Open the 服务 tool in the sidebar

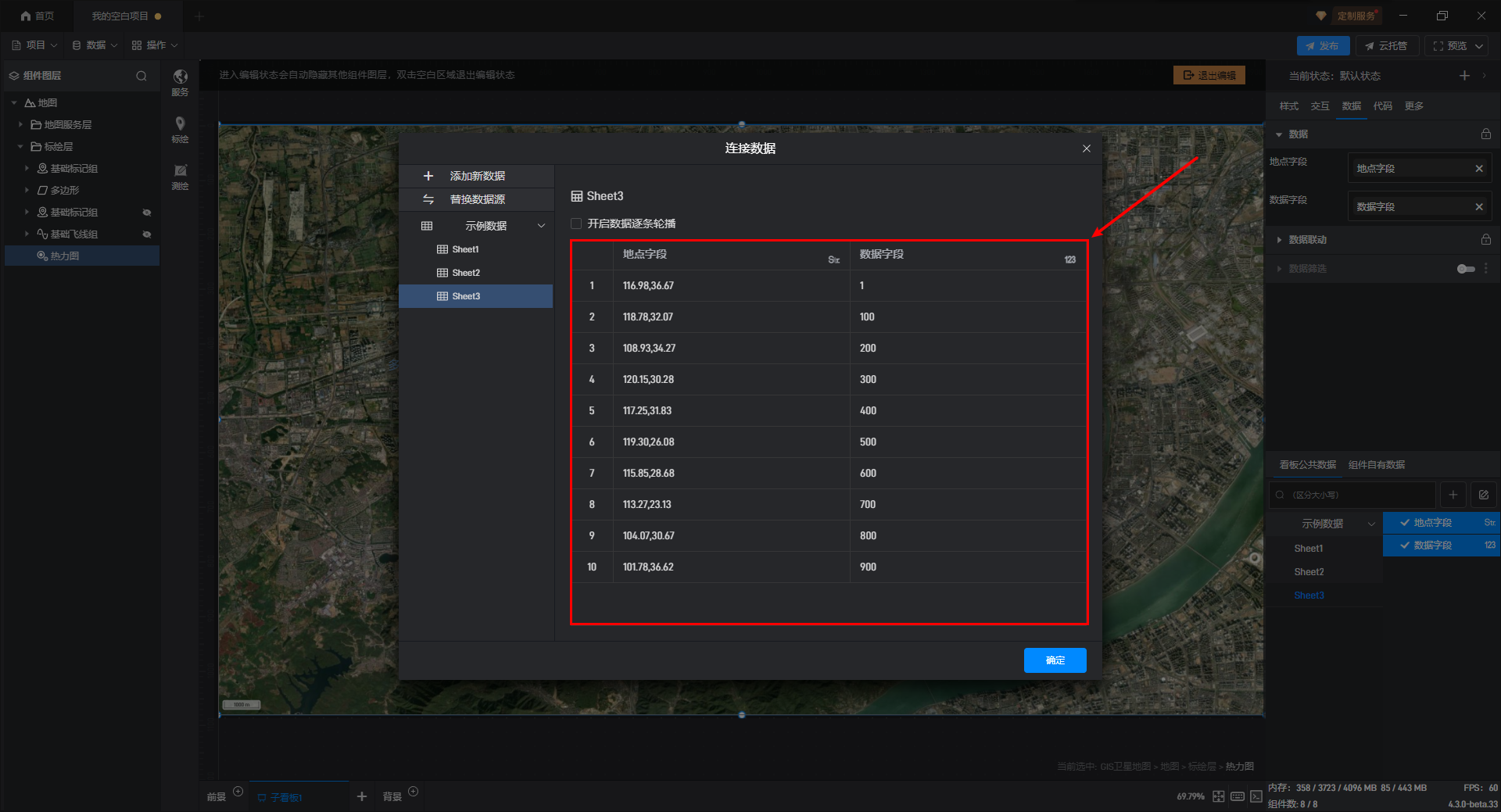[180, 81]
